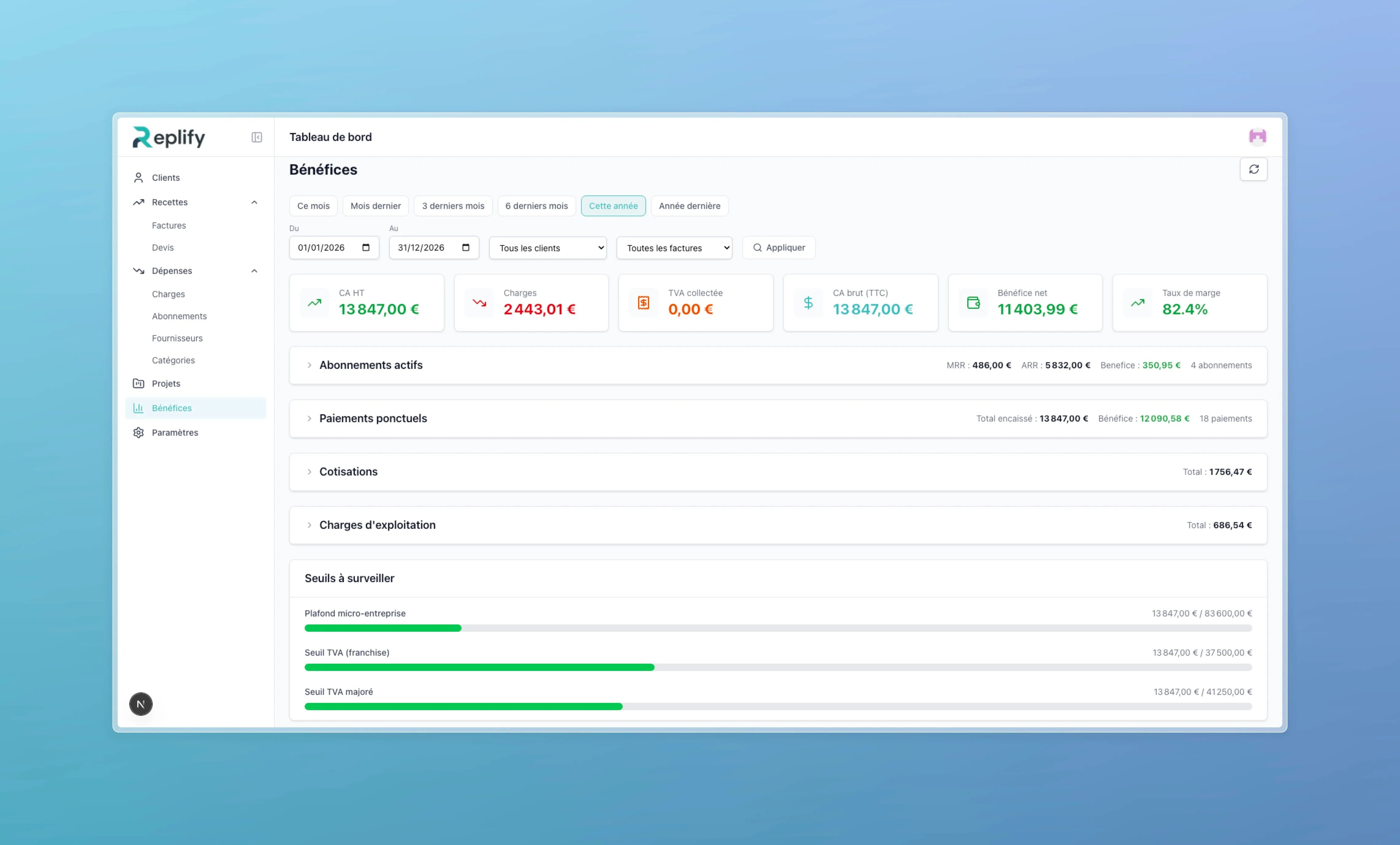Open the Tous les clients dropdown

[547, 248]
